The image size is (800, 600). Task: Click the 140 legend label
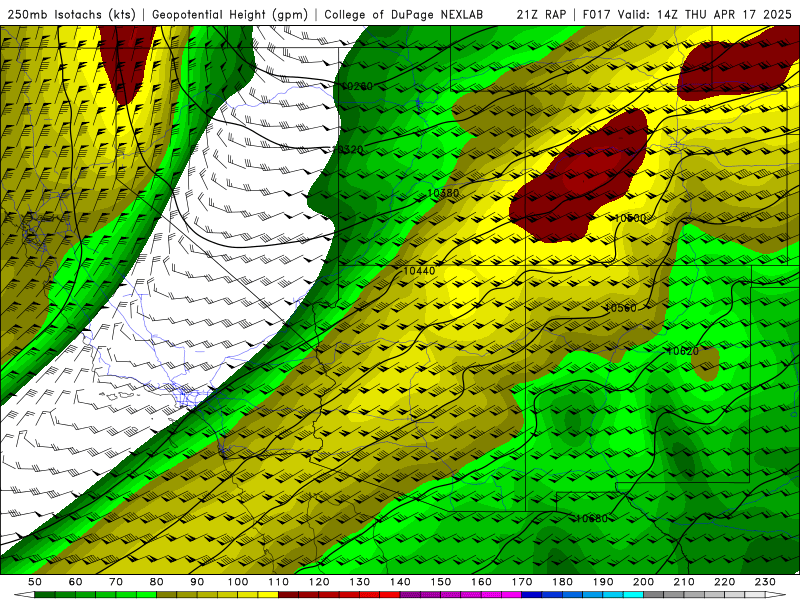pos(400,582)
